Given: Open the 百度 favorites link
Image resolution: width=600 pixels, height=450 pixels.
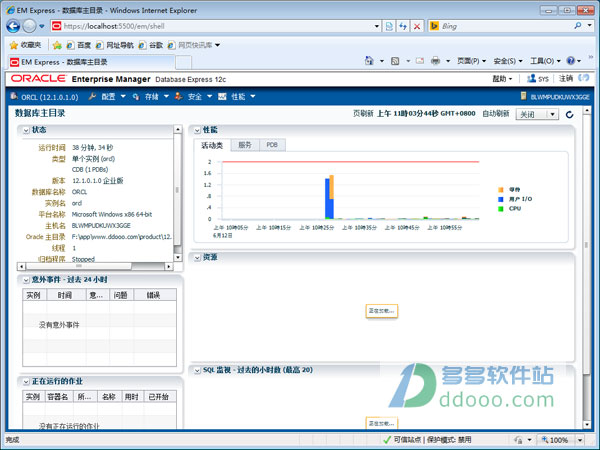Looking at the screenshot, I should (x=79, y=45).
